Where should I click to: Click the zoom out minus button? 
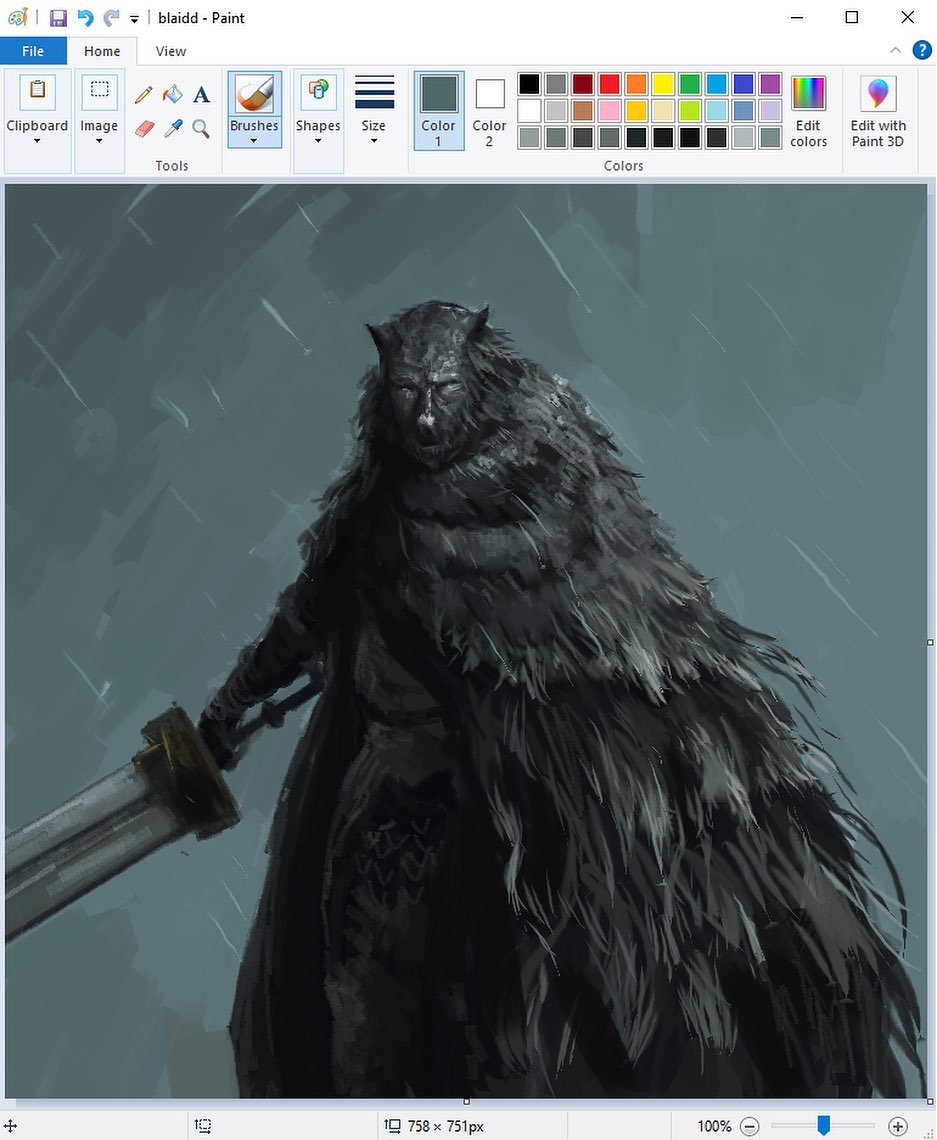(x=749, y=1126)
